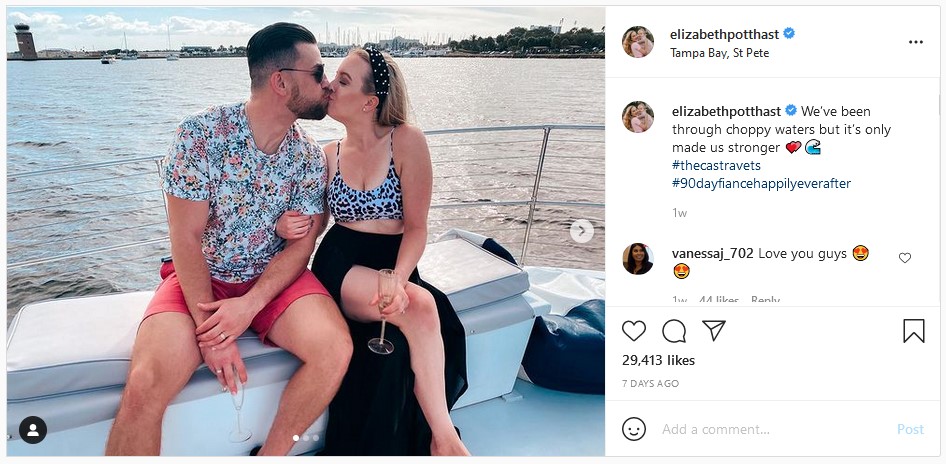
Task: Click the vanessaj_702 username
Action: 713,253
